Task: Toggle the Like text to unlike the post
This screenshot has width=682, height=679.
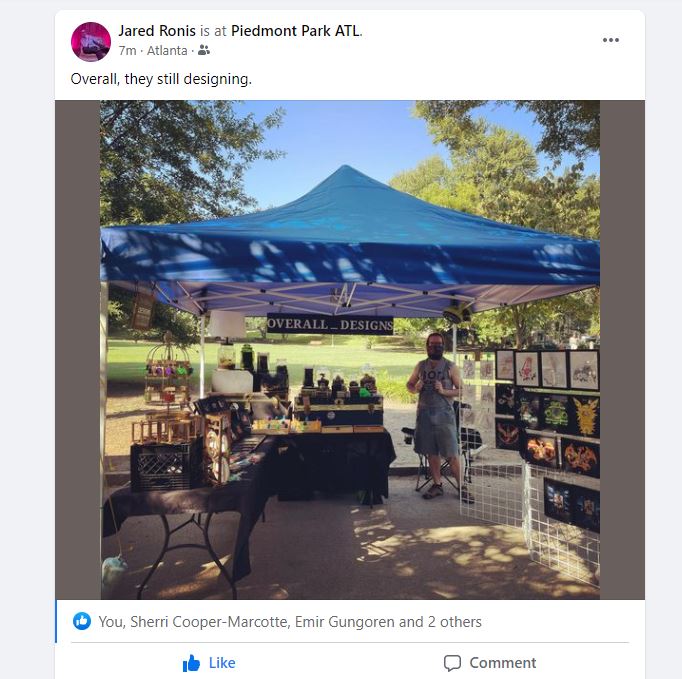Action: [x=222, y=663]
